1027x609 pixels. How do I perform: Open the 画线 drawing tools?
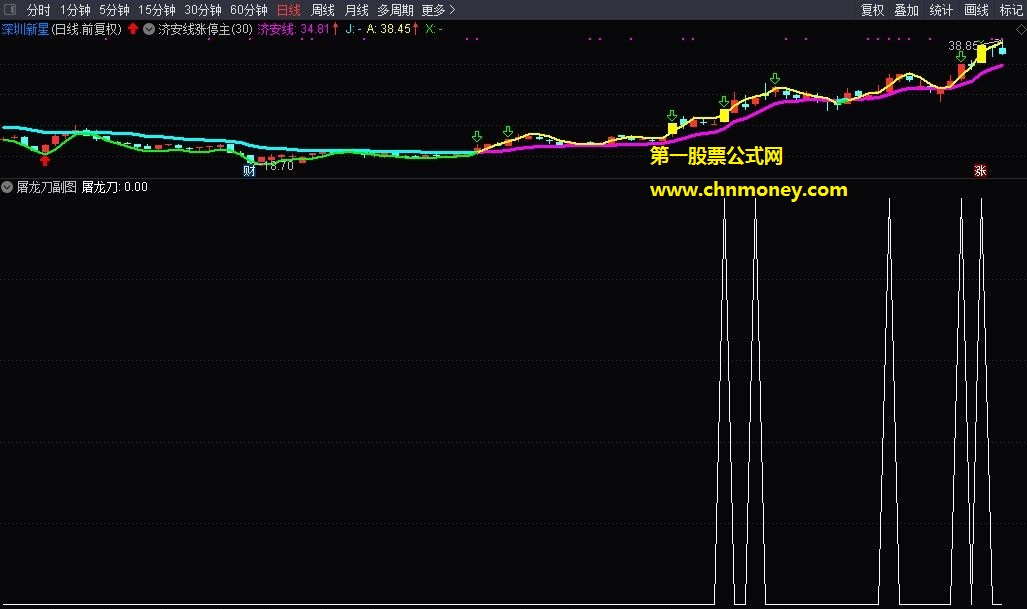[977, 10]
